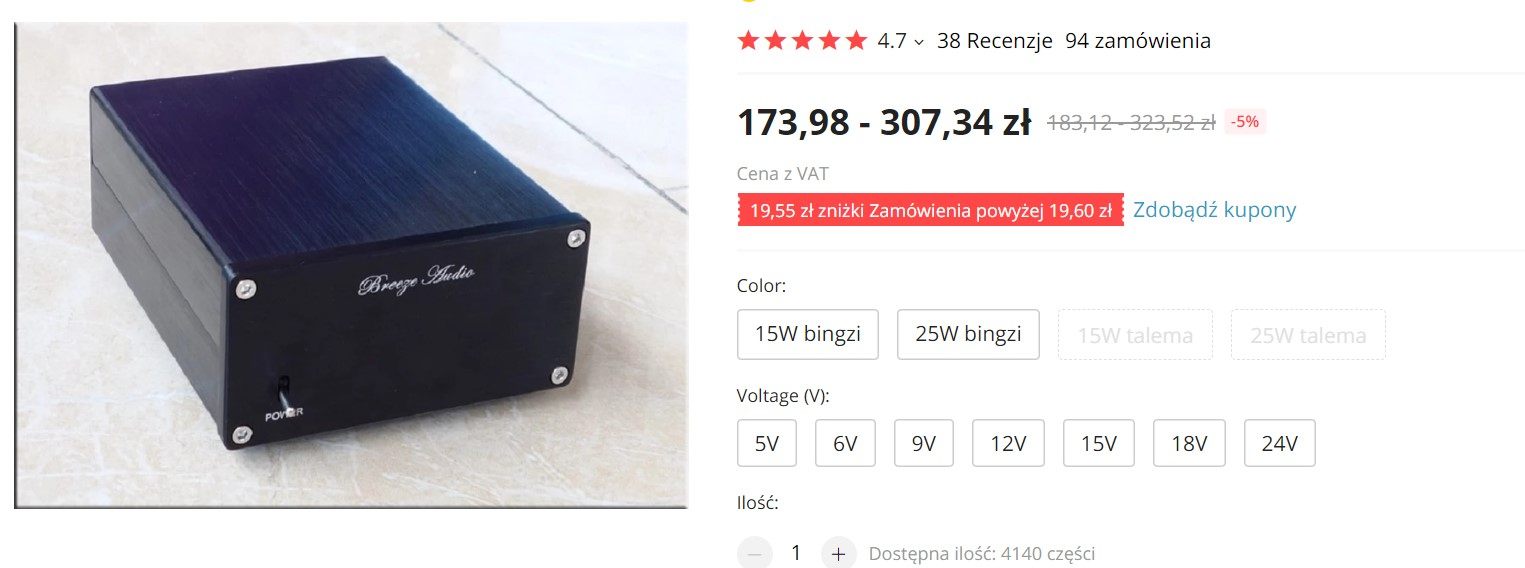Select 9V voltage
The width and height of the screenshot is (1525, 568).
tap(924, 443)
